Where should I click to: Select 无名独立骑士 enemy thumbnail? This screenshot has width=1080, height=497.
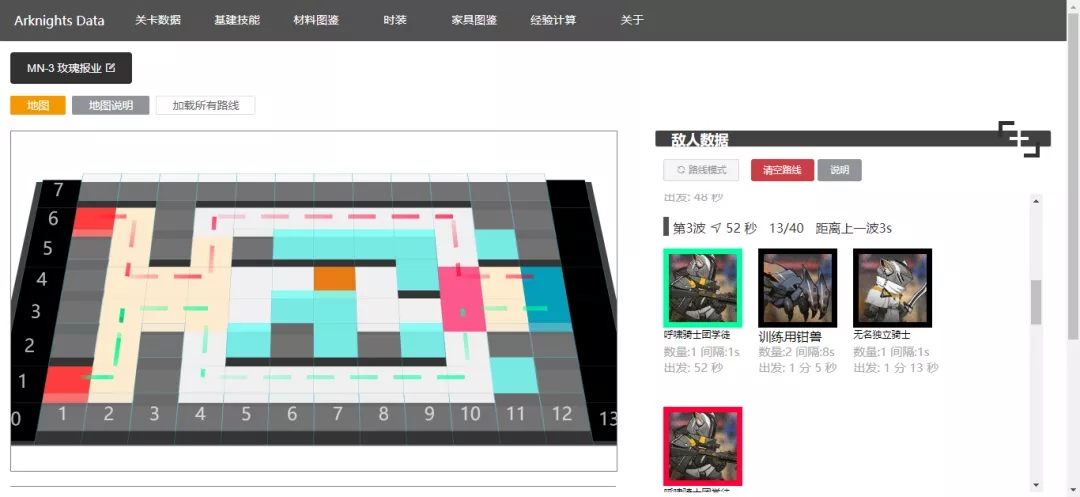893,288
